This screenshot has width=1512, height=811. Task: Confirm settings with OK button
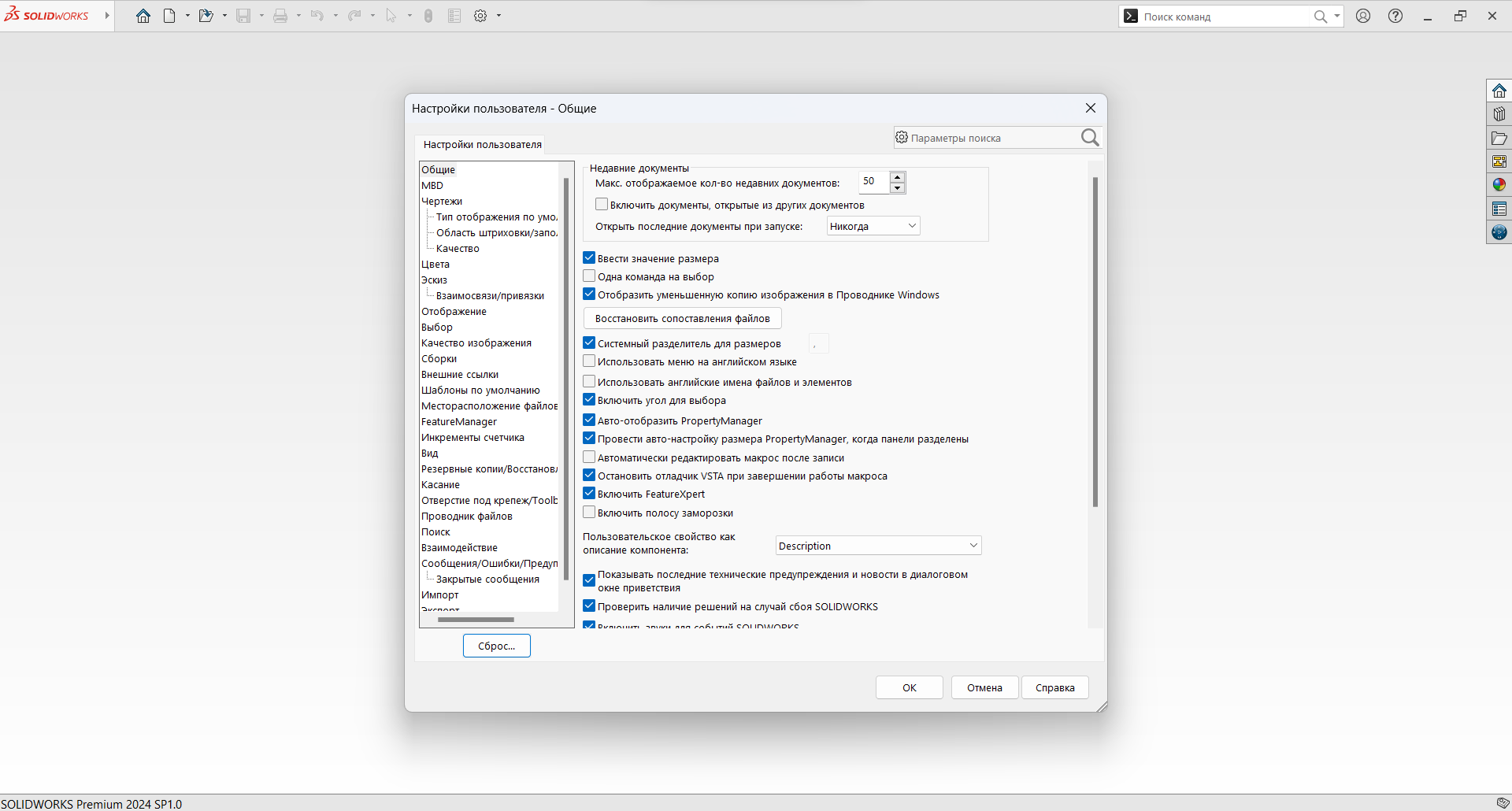pos(910,687)
